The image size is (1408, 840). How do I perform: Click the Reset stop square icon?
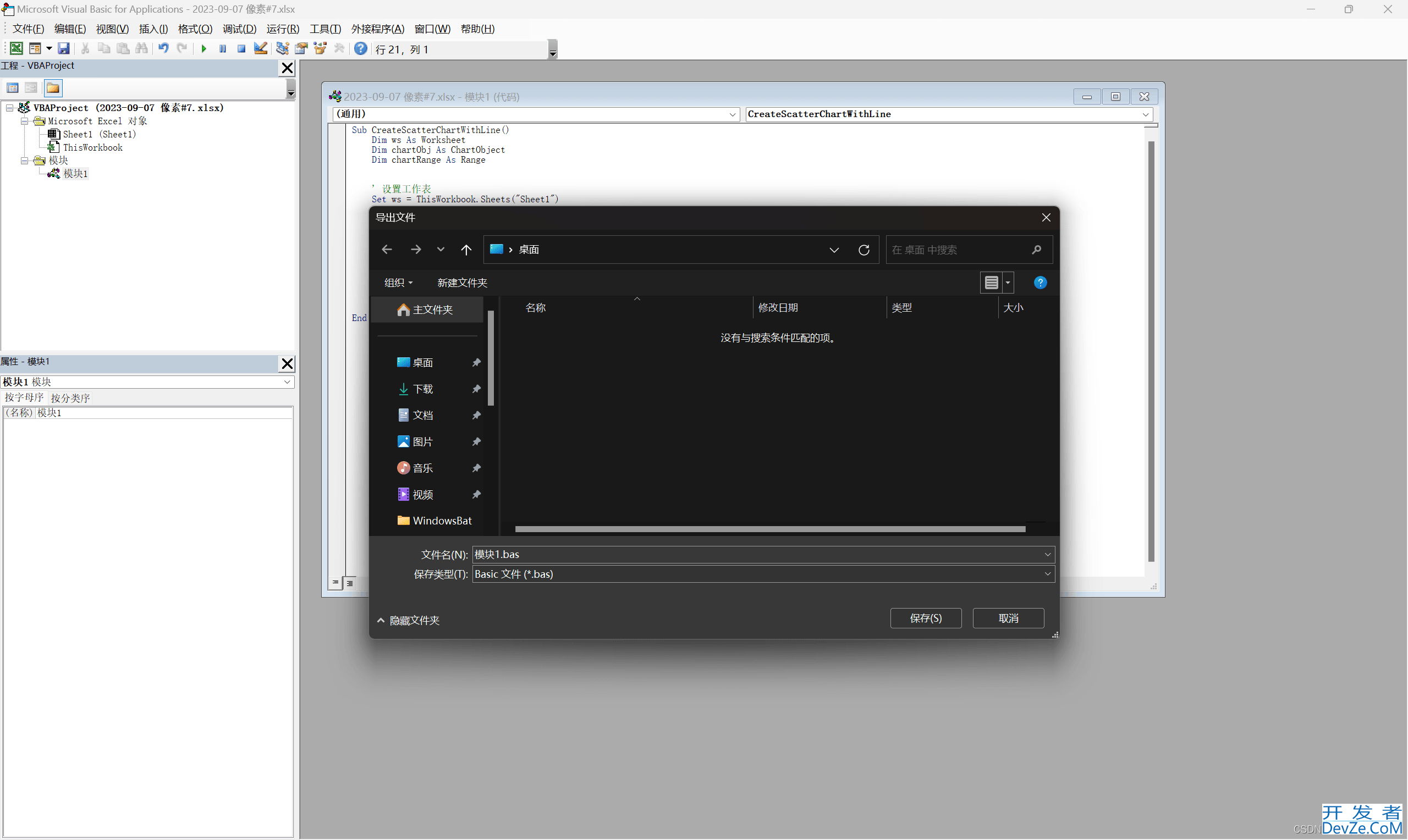click(241, 49)
